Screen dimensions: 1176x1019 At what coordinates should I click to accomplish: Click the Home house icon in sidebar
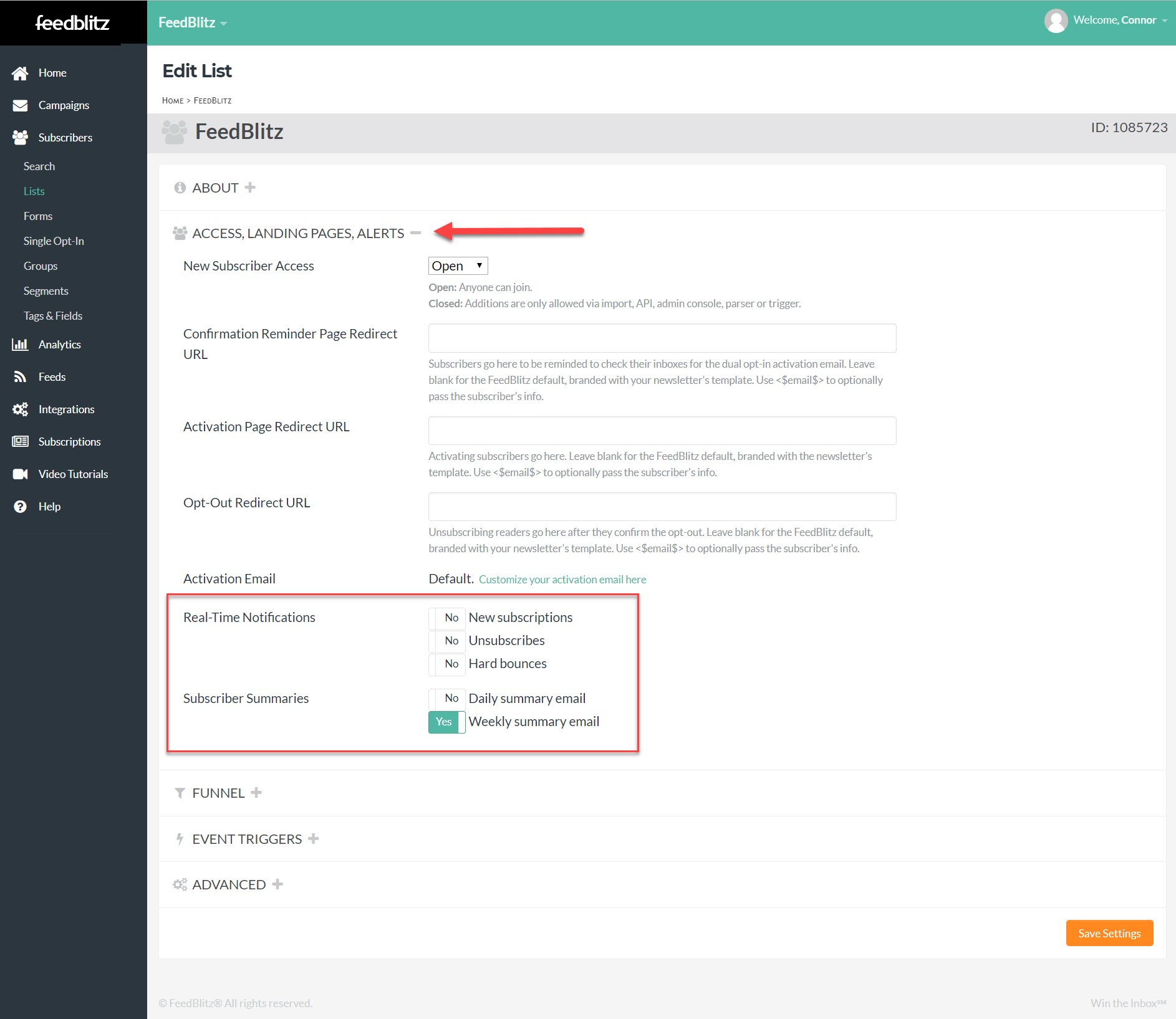point(20,73)
